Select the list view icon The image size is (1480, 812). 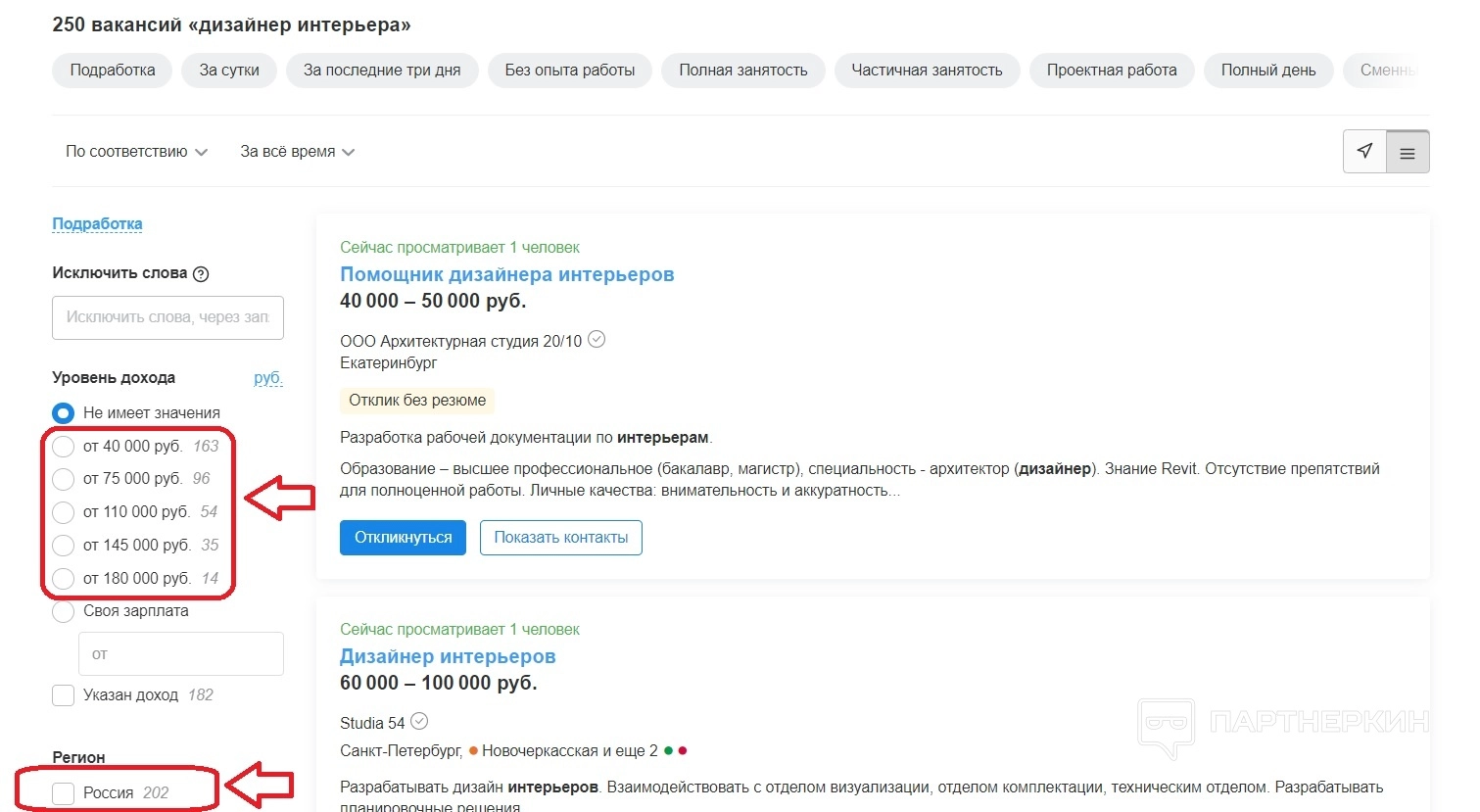1408,153
